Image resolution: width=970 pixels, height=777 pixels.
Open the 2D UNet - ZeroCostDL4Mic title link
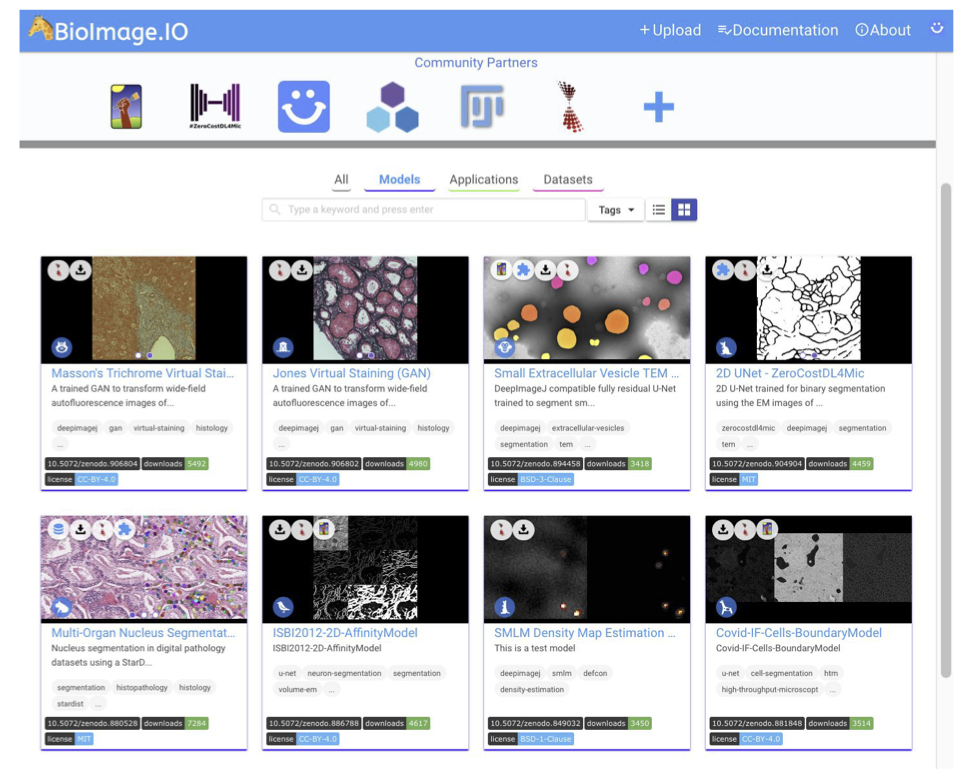[790, 373]
